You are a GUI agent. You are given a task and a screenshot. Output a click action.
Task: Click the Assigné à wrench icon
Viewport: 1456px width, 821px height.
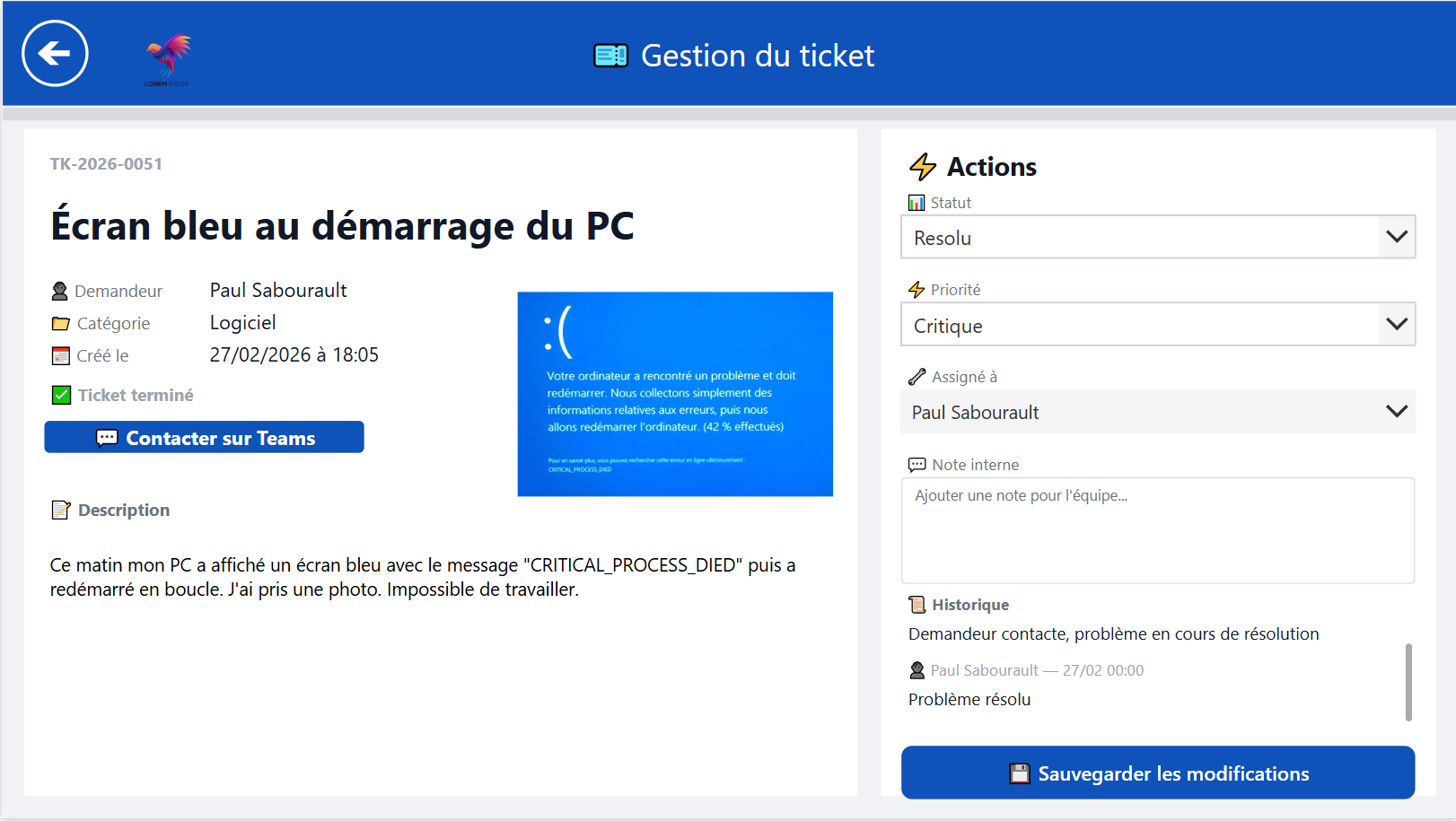coord(917,377)
